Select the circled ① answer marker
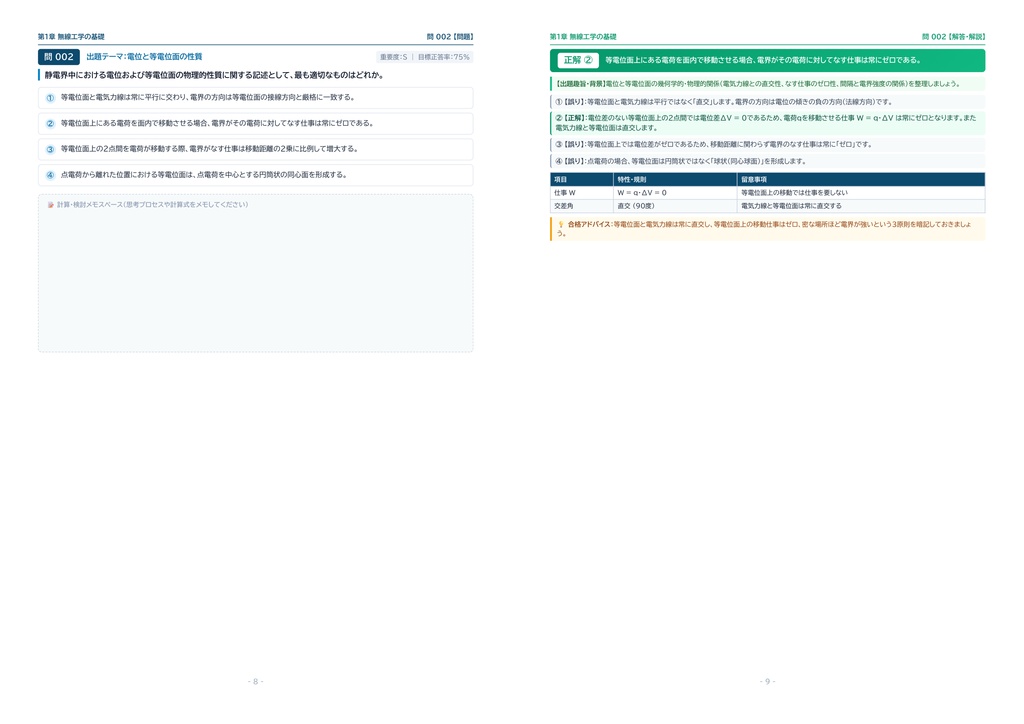Viewport: 1024px width, 724px height. [x=50, y=98]
